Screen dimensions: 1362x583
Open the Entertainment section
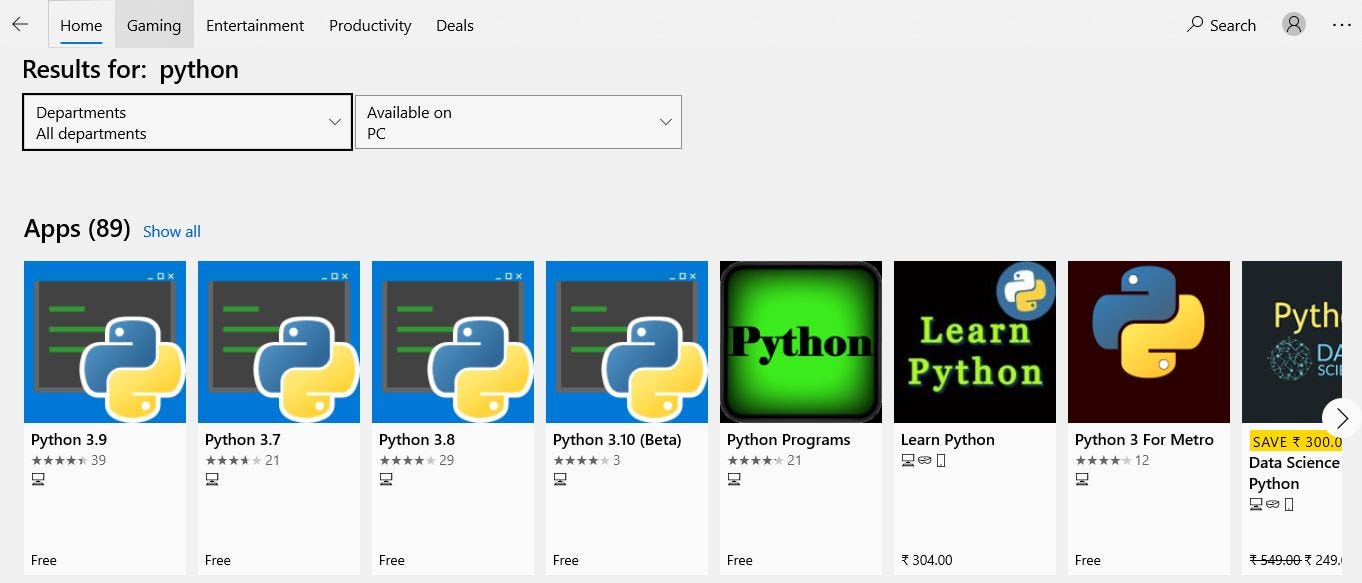tap(254, 25)
